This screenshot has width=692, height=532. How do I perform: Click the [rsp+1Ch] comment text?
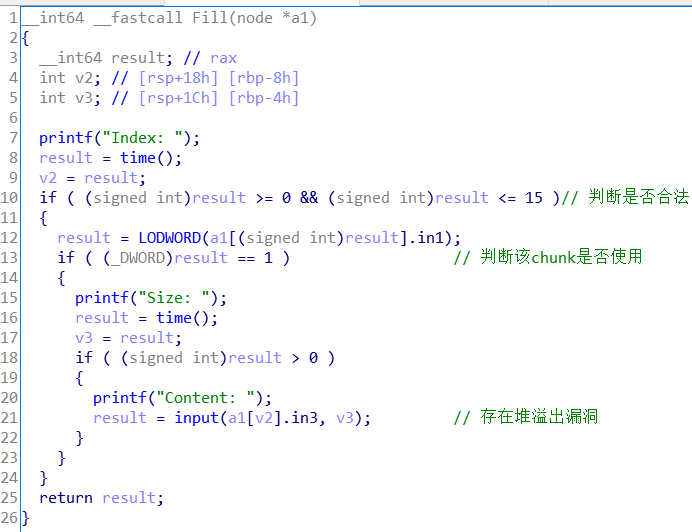point(178,98)
